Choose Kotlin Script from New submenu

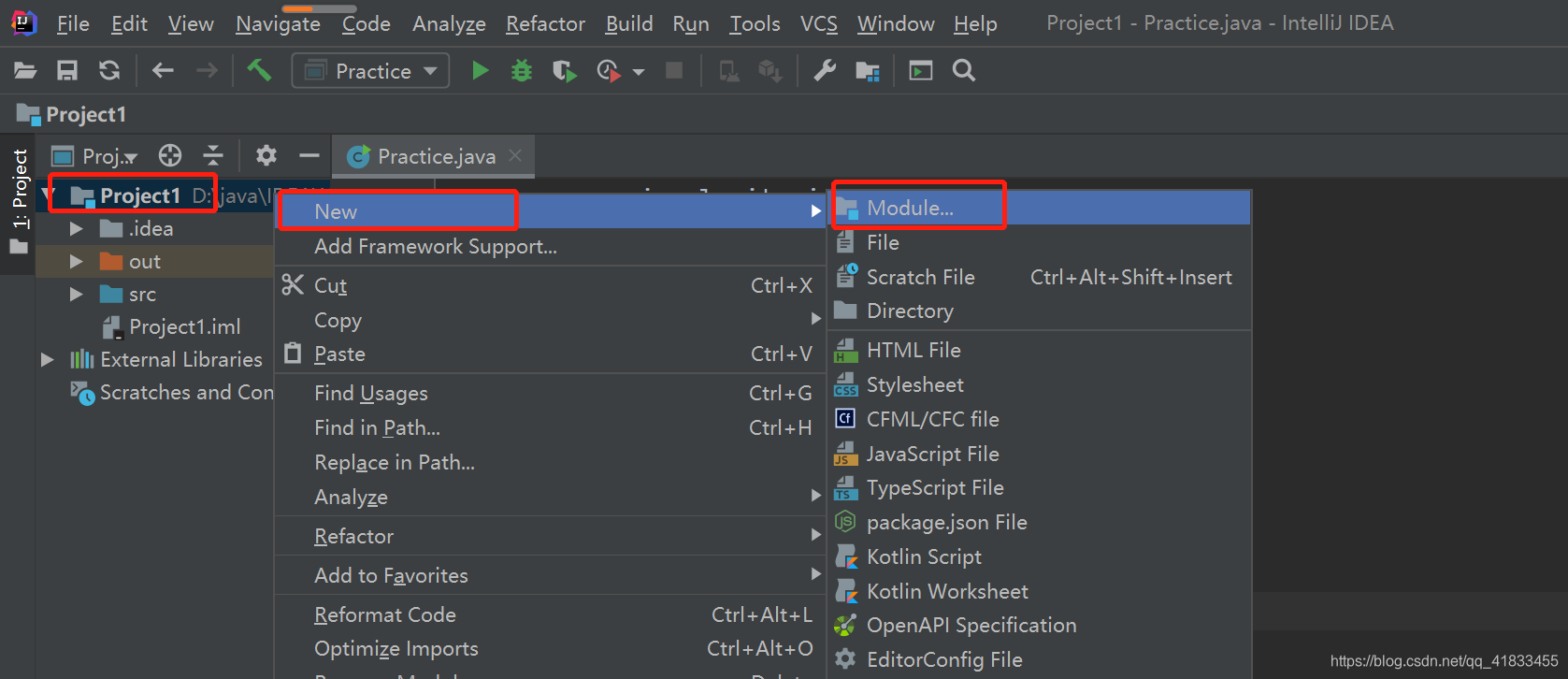pos(1039,556)
